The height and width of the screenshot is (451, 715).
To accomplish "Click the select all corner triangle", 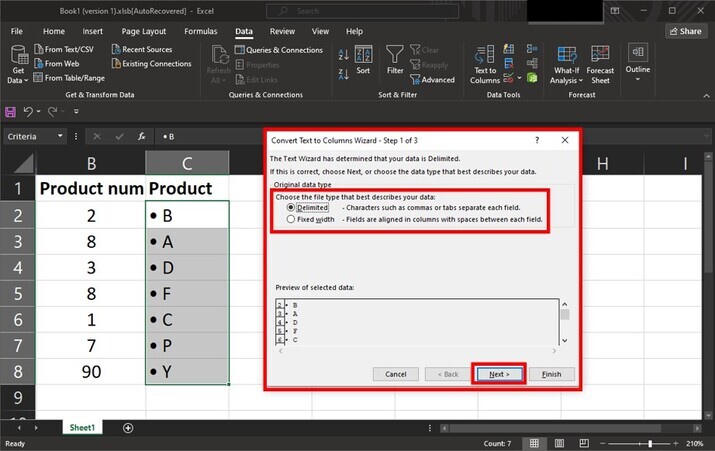I will (x=22, y=163).
